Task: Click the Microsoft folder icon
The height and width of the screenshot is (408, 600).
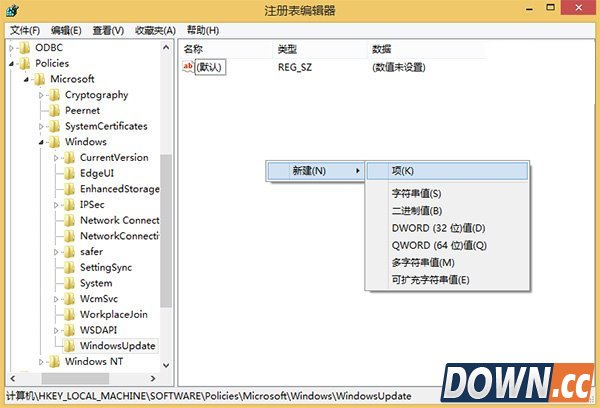Action: point(40,79)
